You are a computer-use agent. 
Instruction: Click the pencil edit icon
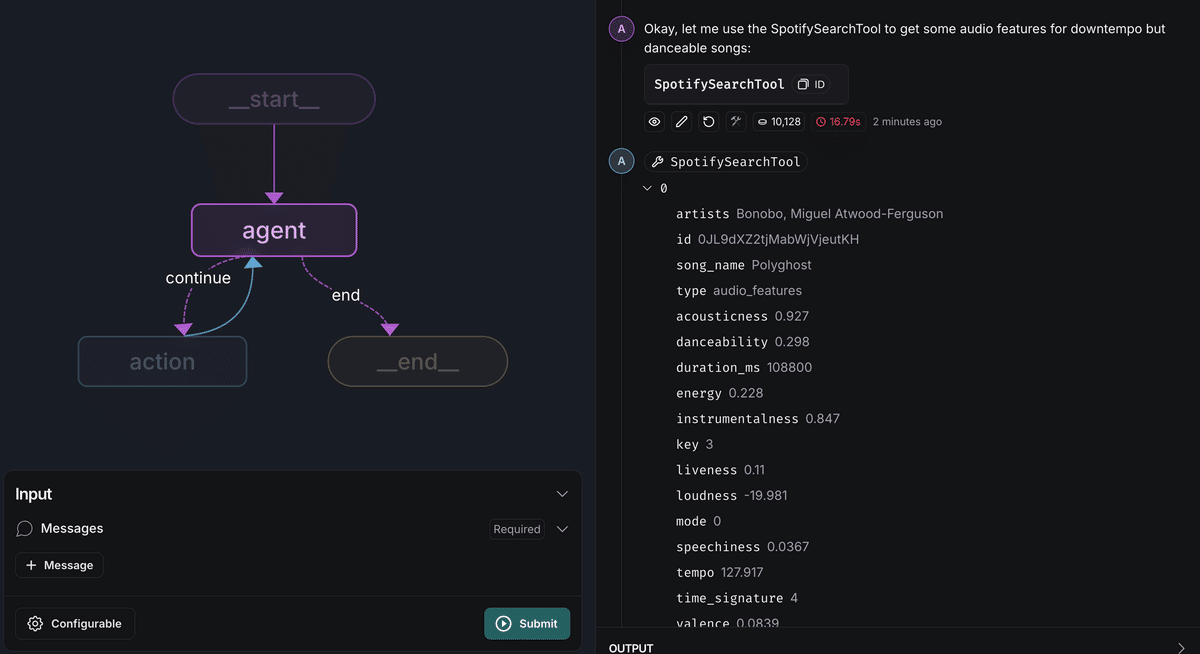[x=682, y=122]
